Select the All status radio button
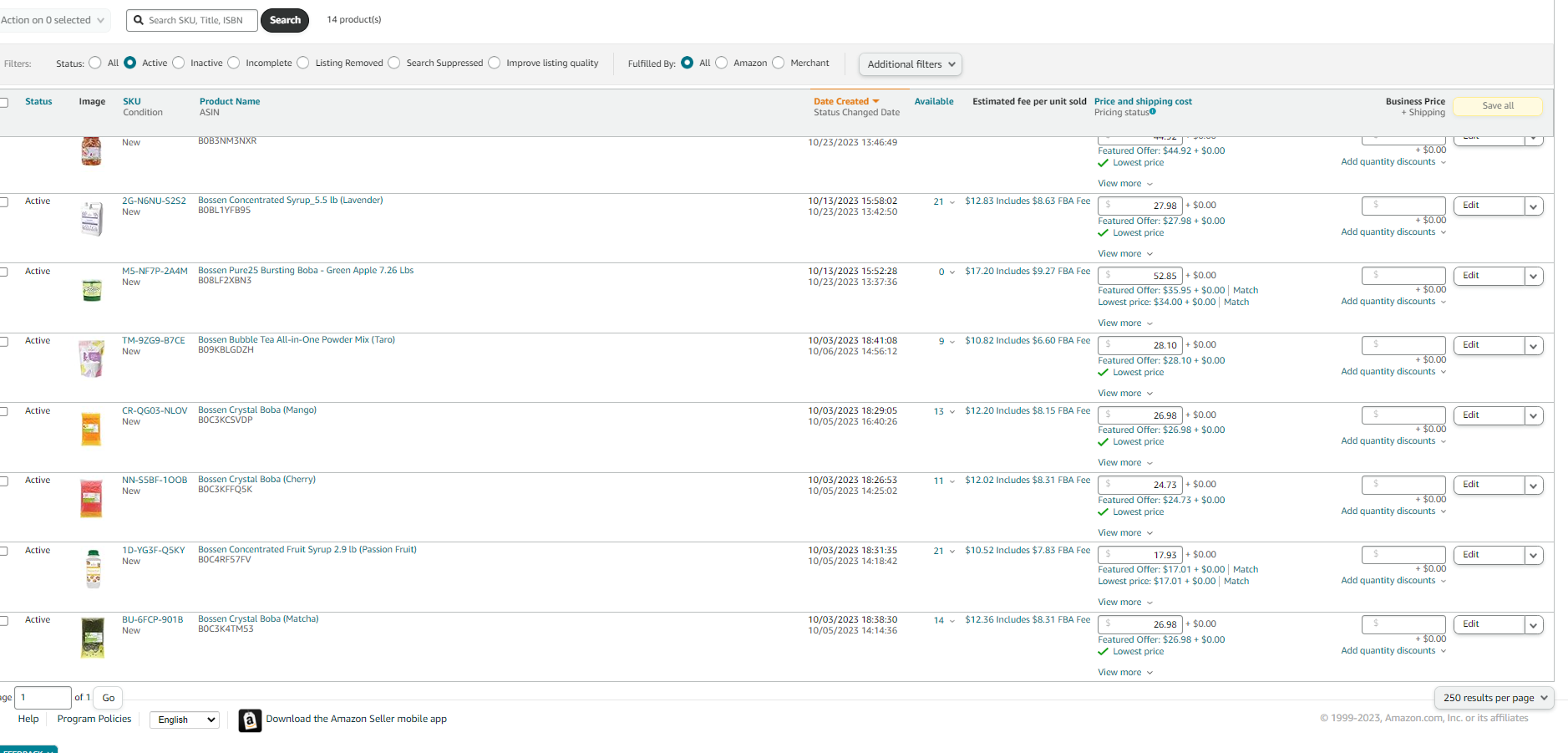1568x753 pixels. [x=95, y=63]
